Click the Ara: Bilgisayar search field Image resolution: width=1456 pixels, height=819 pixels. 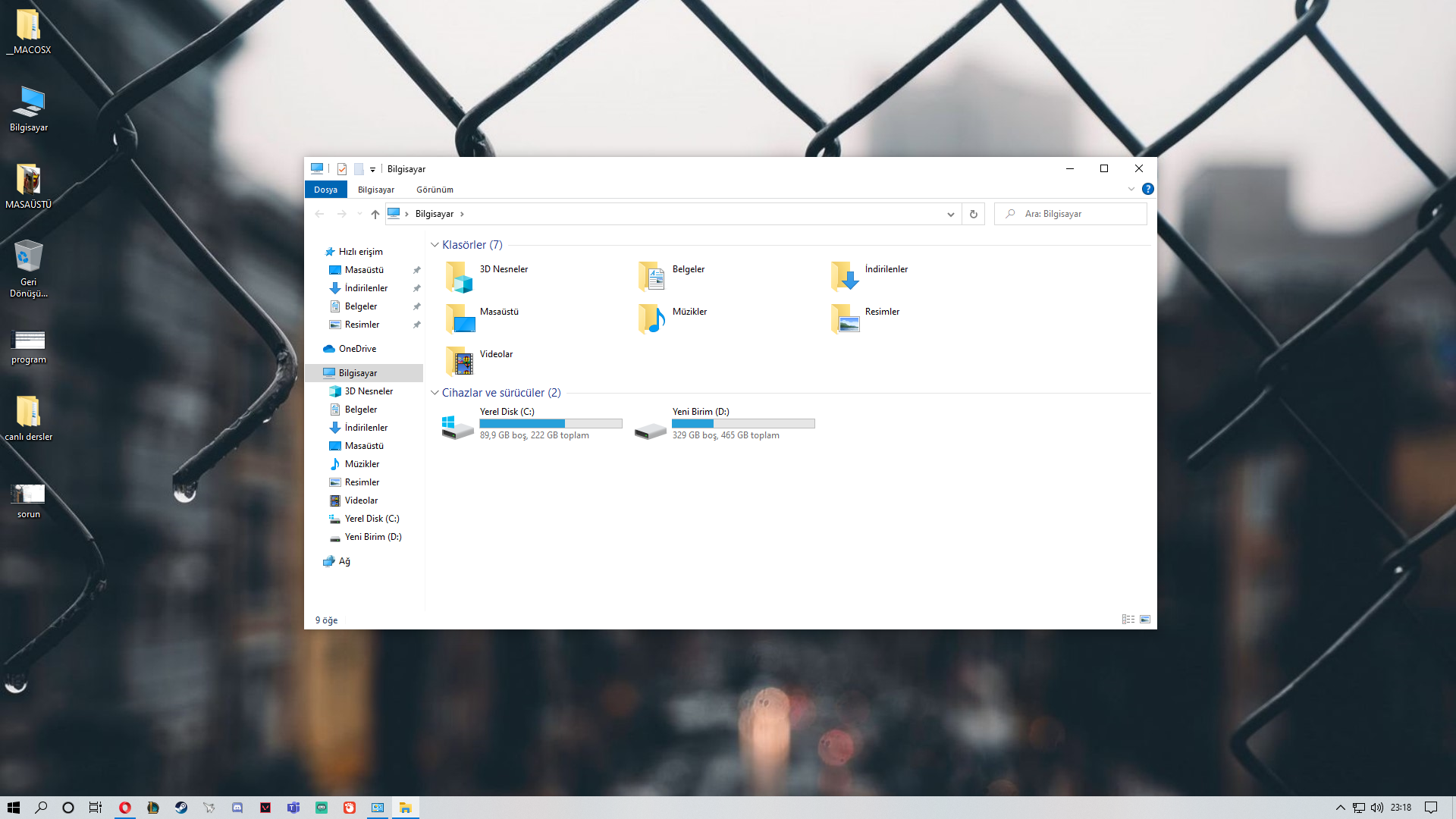click(x=1071, y=214)
